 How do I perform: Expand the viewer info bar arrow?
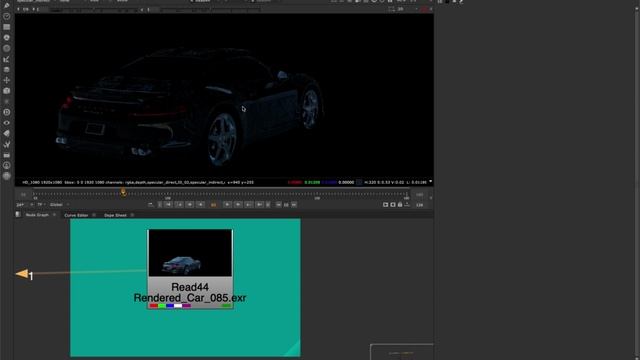[431, 182]
